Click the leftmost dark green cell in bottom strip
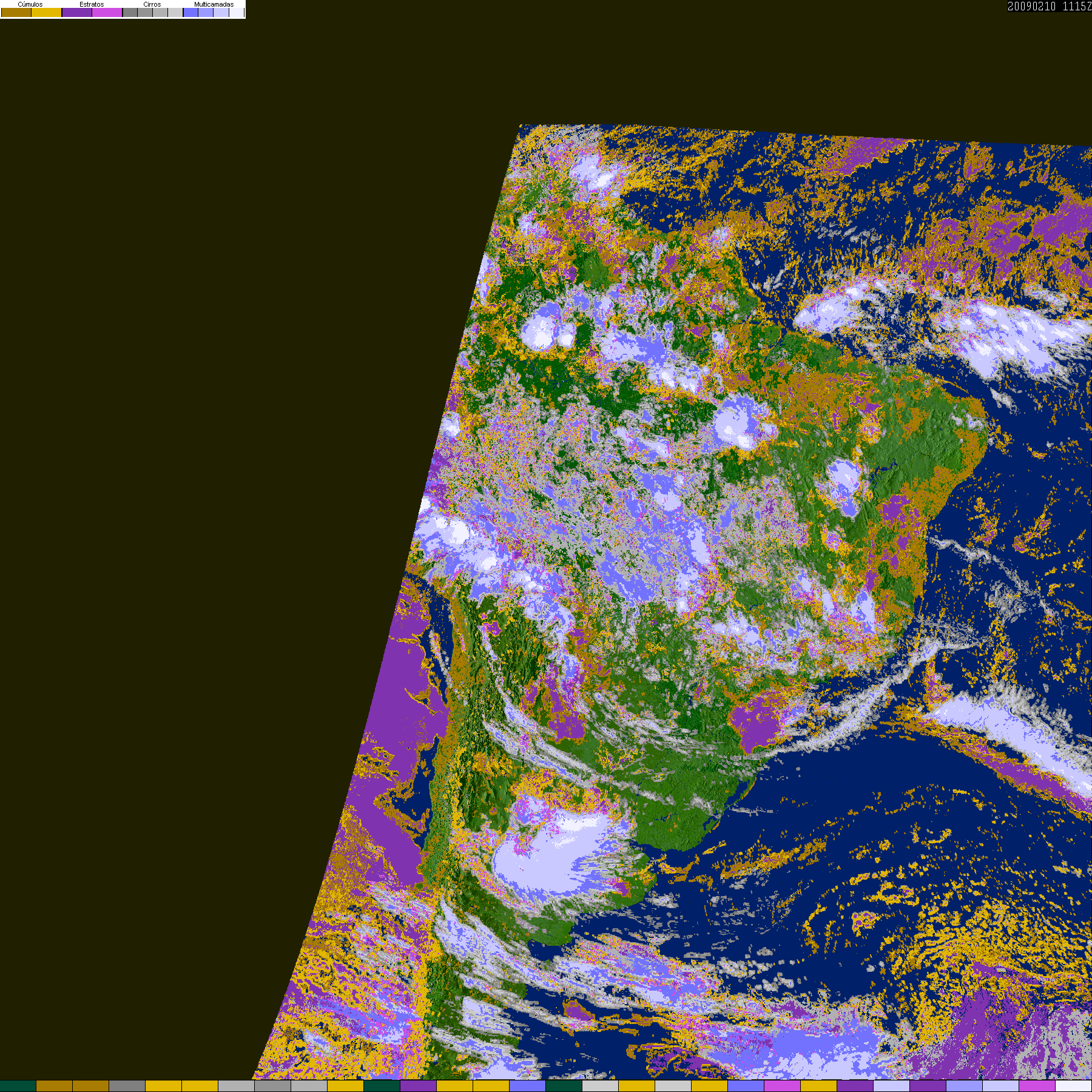This screenshot has height=1092, width=1092. 18,1086
